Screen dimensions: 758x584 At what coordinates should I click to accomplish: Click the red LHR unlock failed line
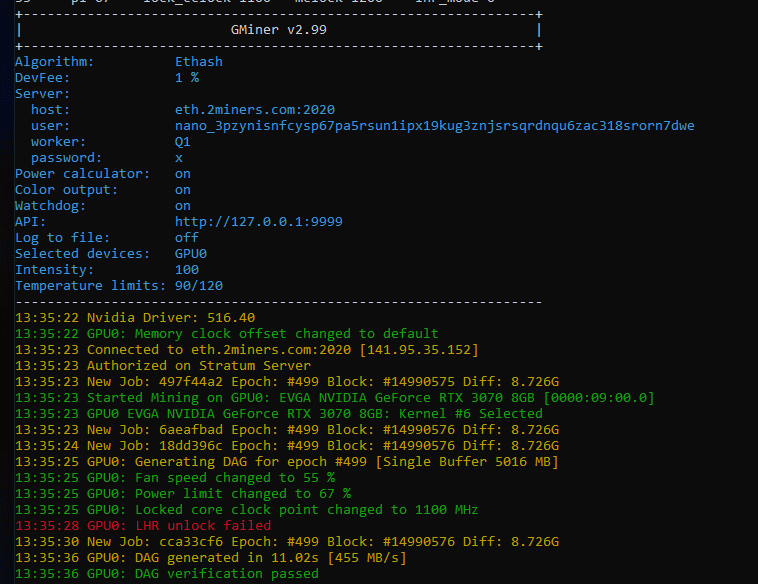click(x=143, y=525)
